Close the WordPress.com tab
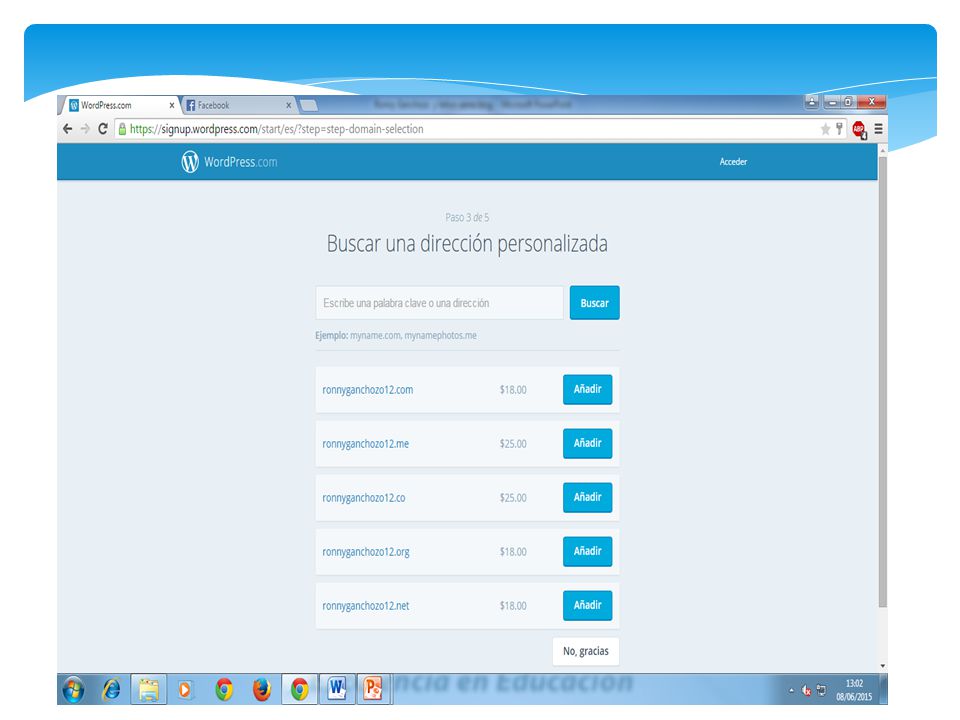Screen dimensions: 960x720 click(x=171, y=105)
